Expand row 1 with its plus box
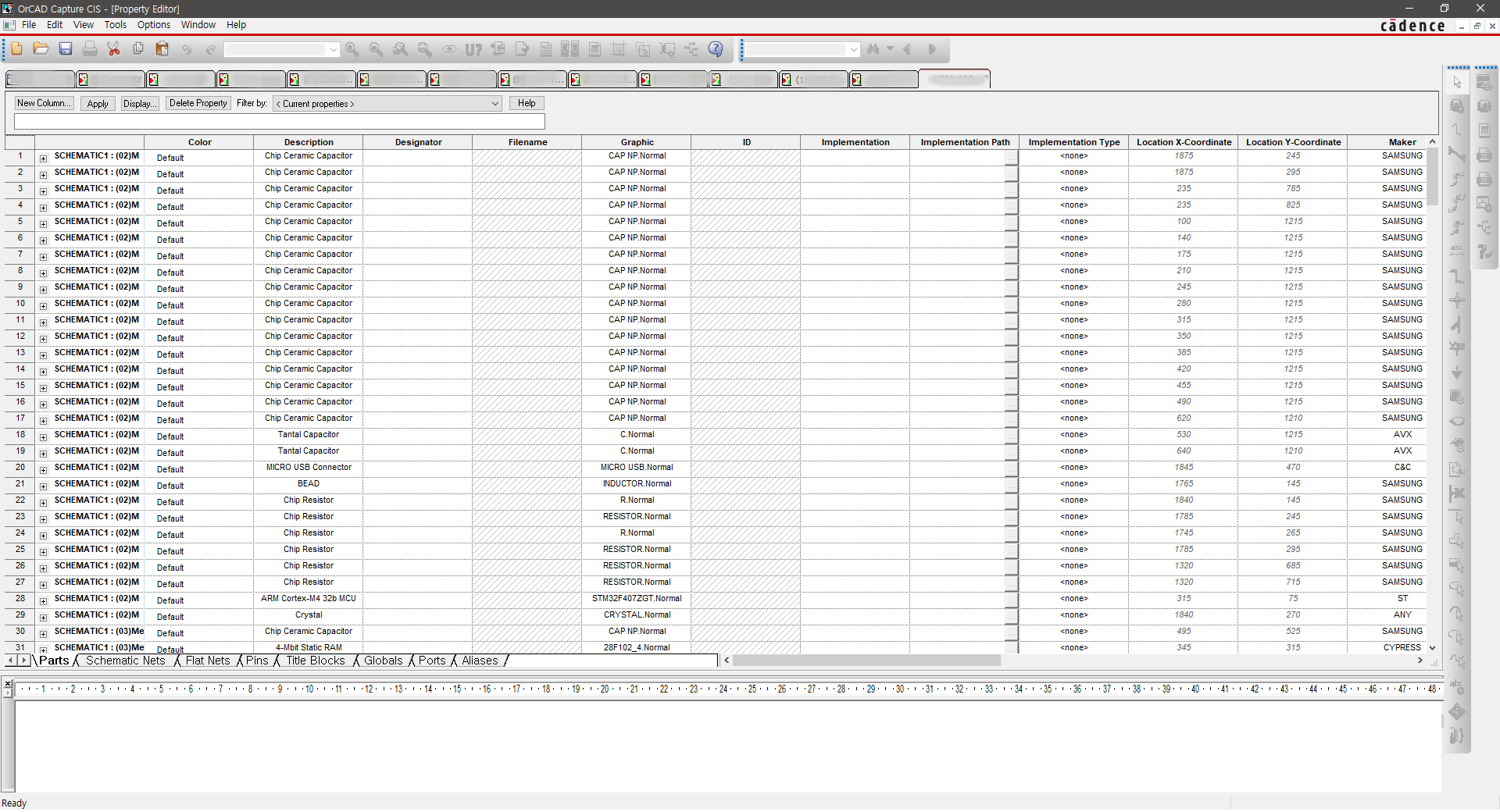 point(43,158)
